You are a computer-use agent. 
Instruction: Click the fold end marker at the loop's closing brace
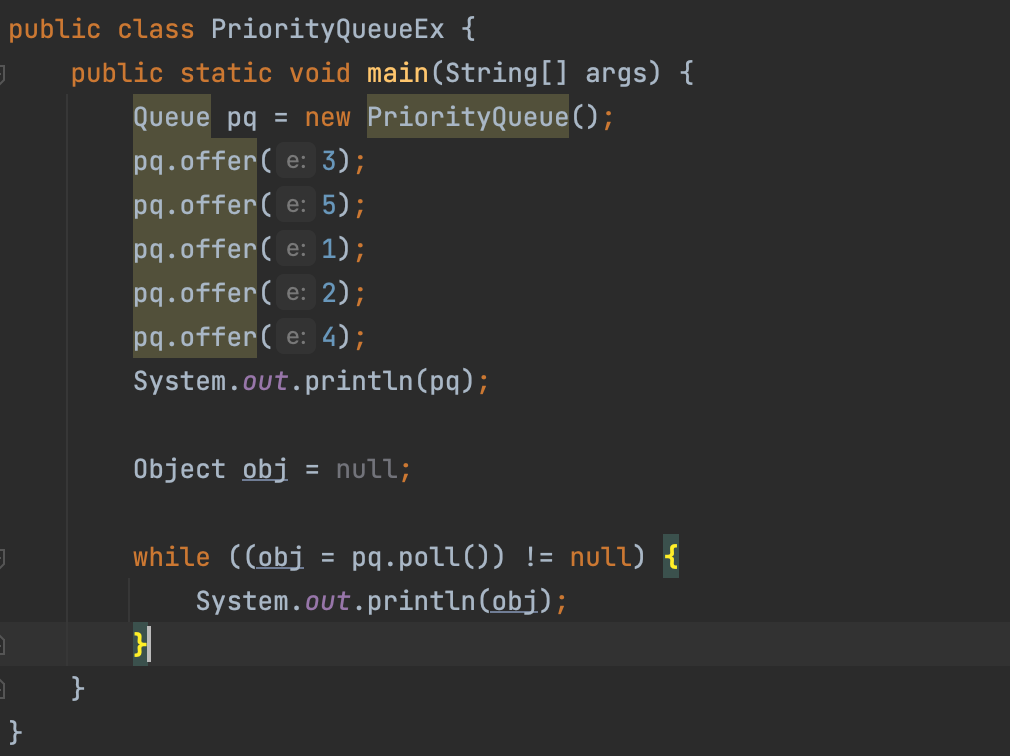(2, 645)
